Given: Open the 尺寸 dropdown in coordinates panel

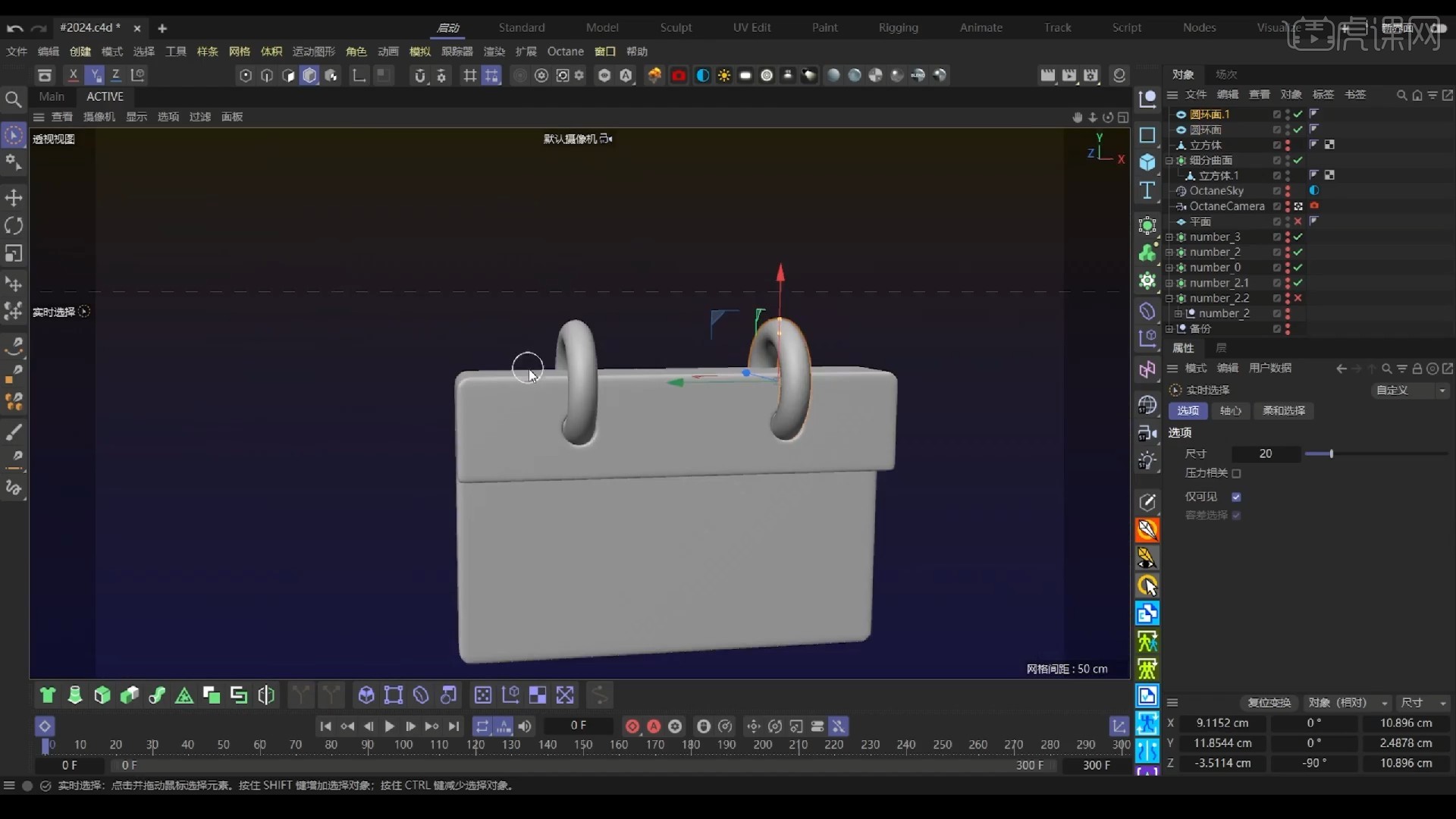Looking at the screenshot, I should pyautogui.click(x=1423, y=703).
